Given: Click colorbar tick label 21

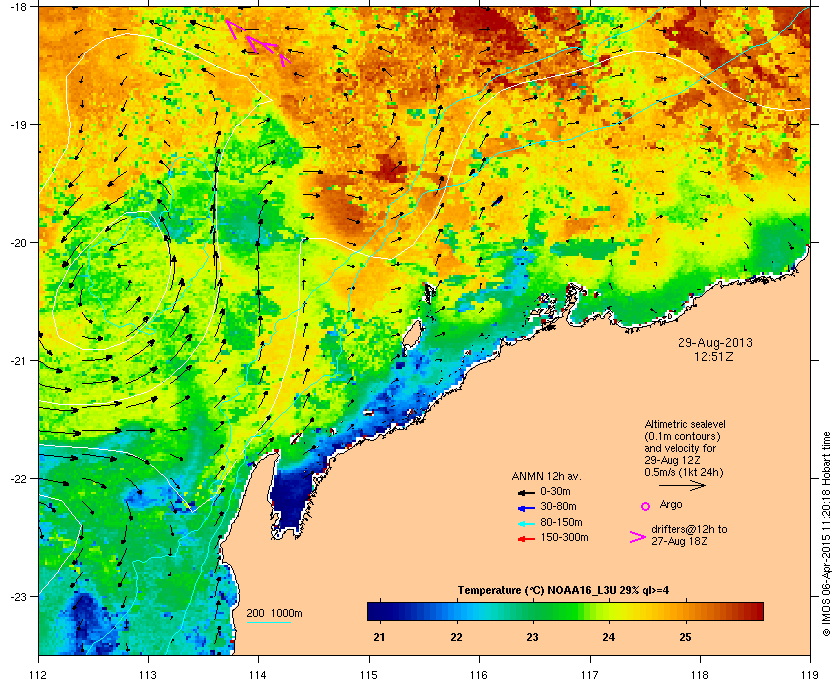Looking at the screenshot, I should (379, 638).
